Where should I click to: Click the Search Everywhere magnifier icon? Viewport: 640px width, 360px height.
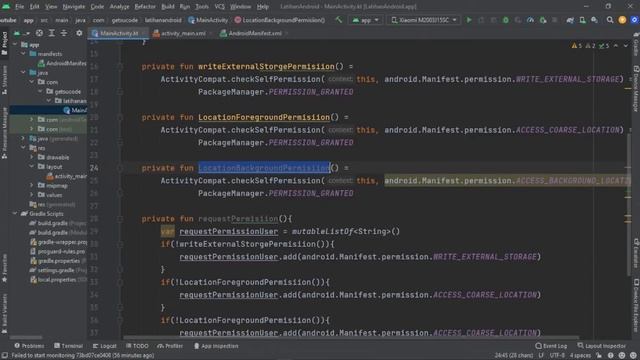[x=610, y=20]
